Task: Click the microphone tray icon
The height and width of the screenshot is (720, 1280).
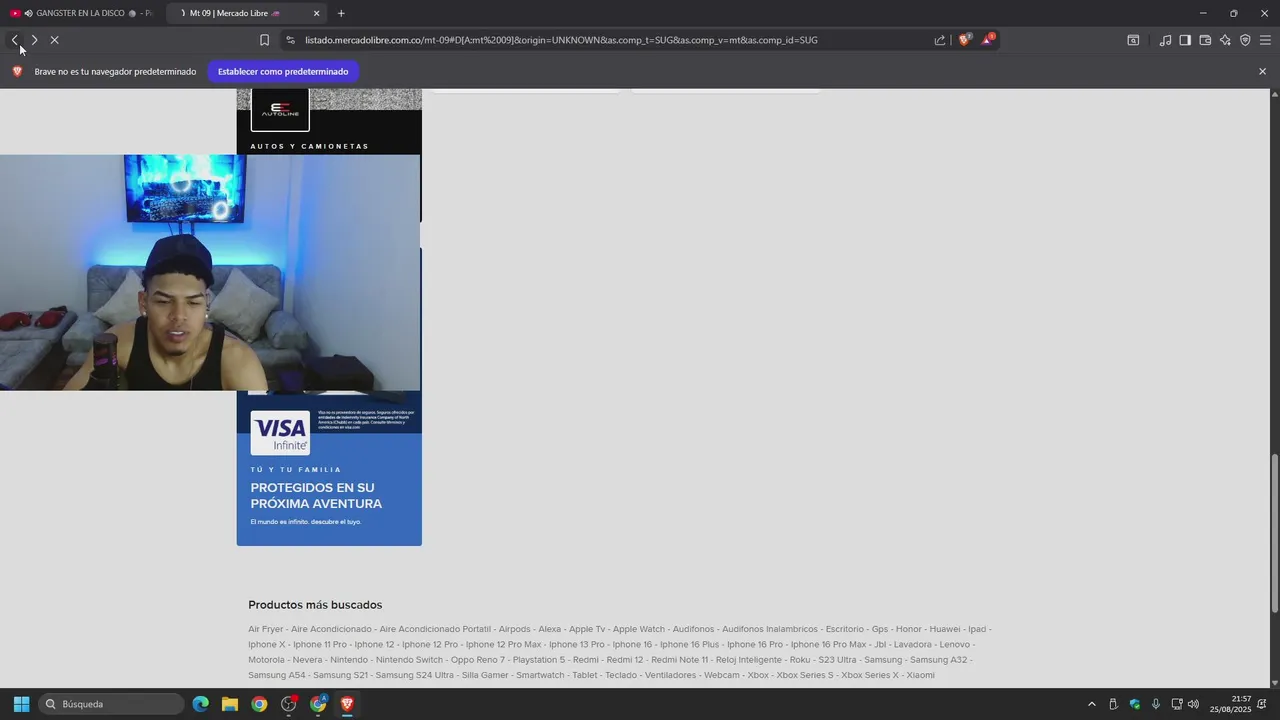Action: click(x=1156, y=704)
